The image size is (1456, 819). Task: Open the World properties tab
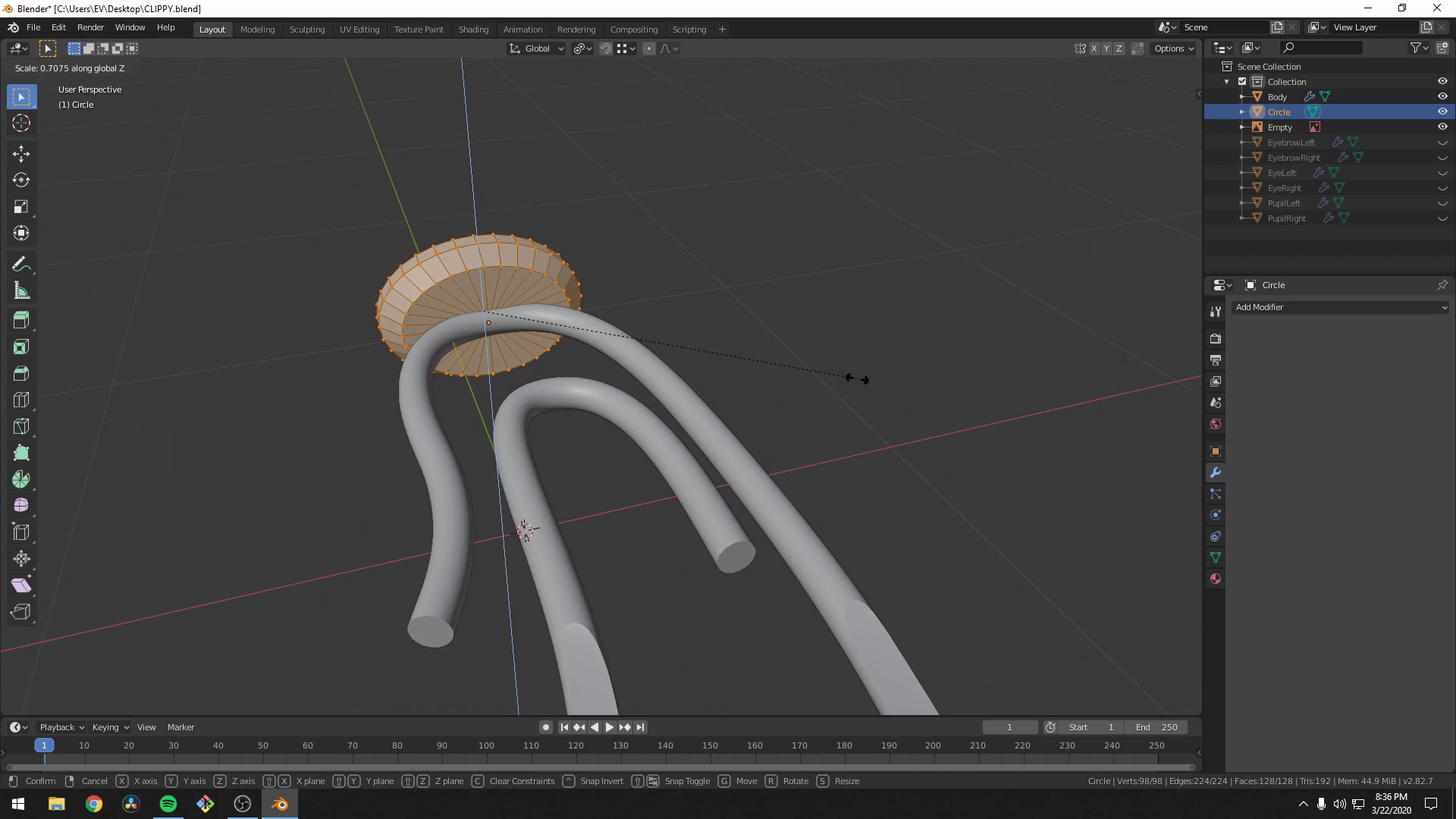(x=1215, y=424)
